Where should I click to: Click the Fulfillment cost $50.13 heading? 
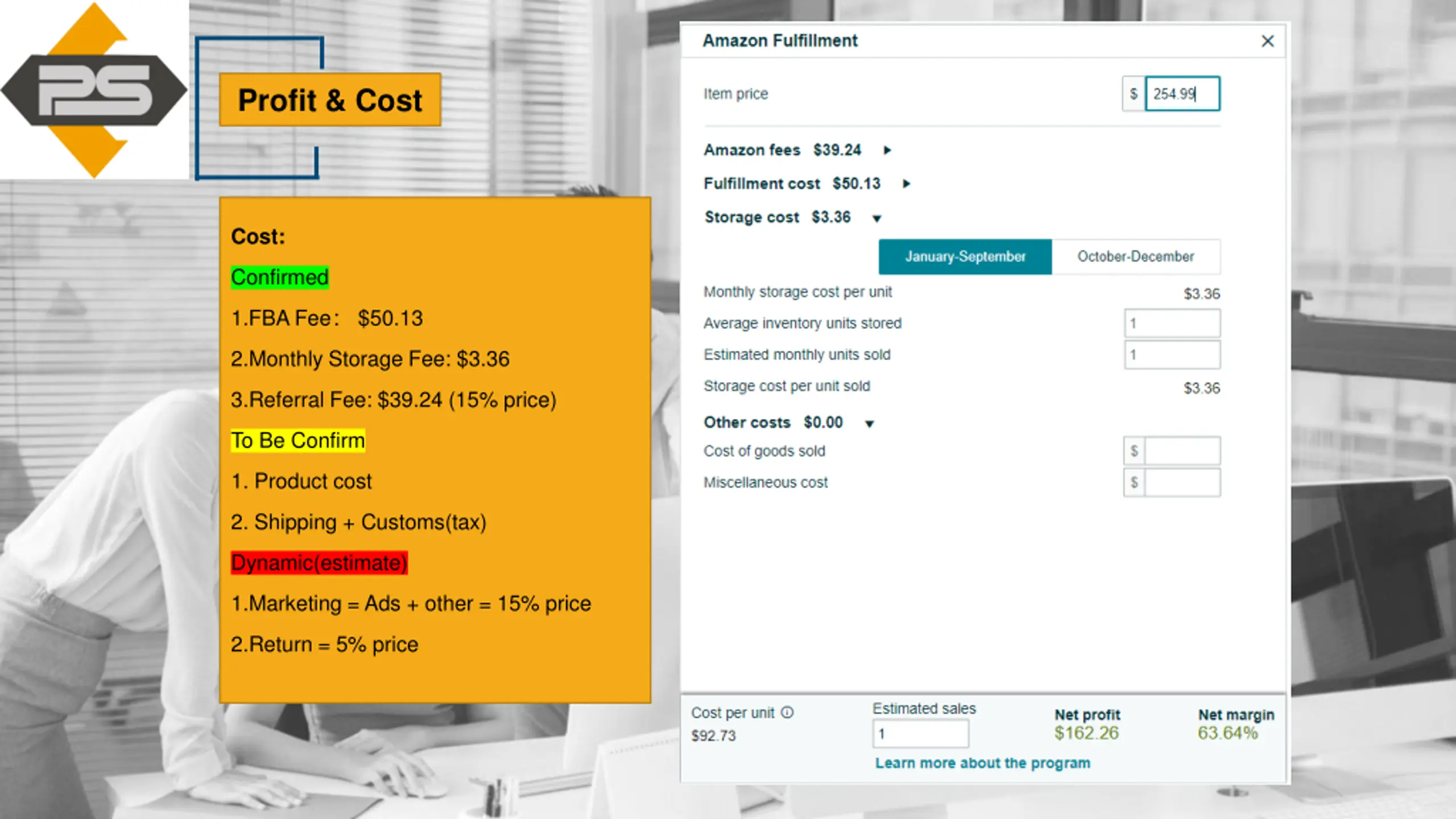coord(792,184)
